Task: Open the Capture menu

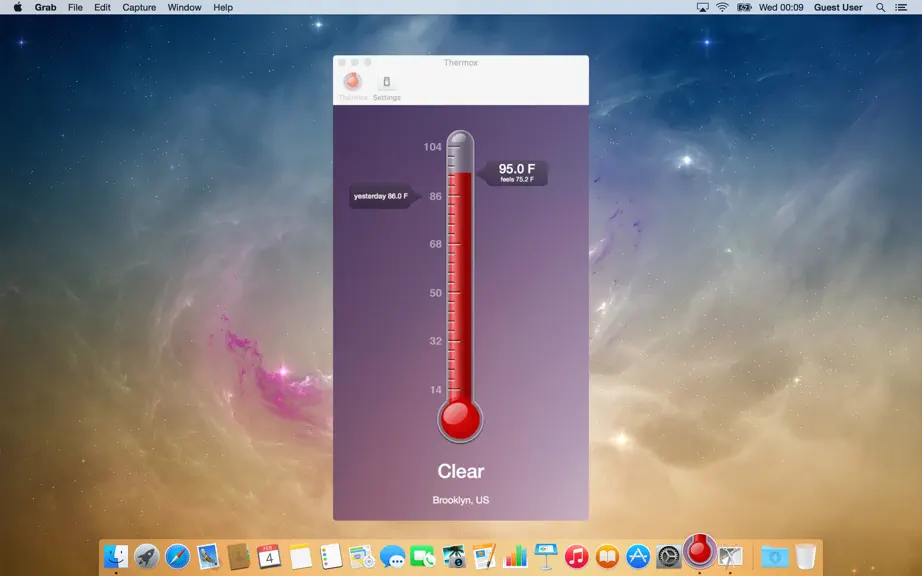Action: tap(139, 8)
